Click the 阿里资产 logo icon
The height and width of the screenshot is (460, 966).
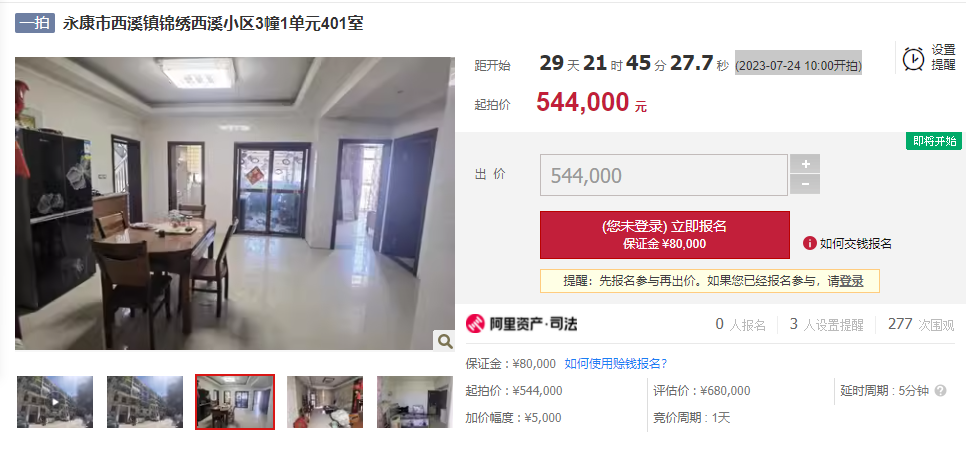click(475, 323)
